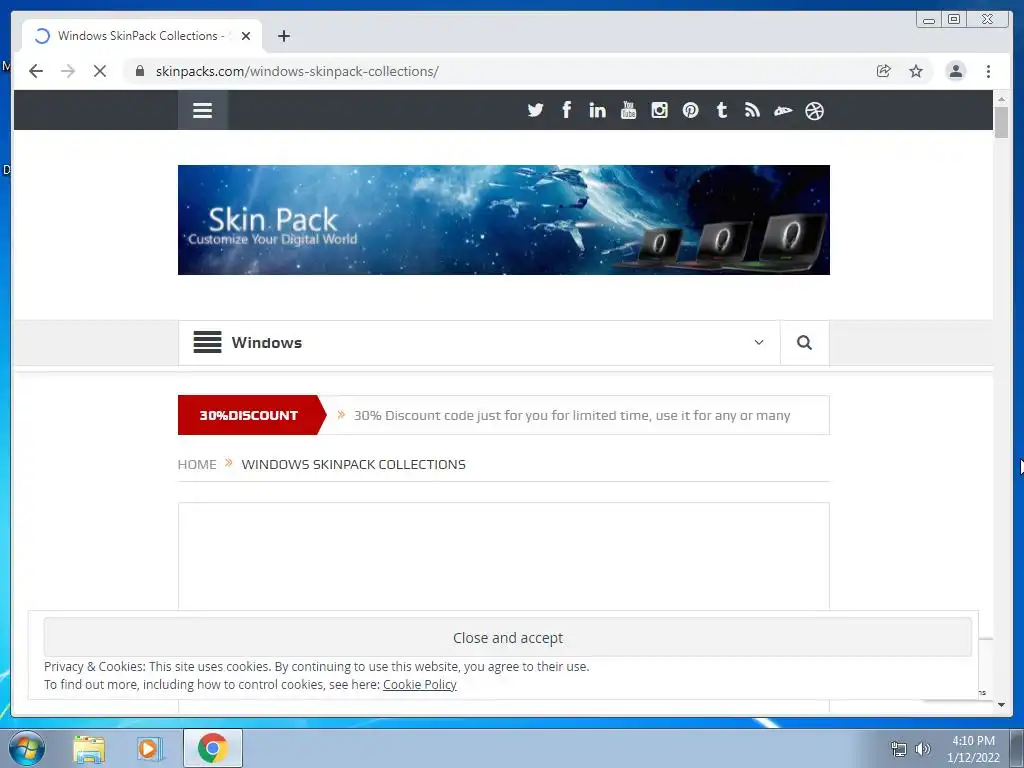1024x768 pixels.
Task: Click WINDOWS SKINPACK COLLECTIONS breadcrumb text
Action: coord(353,464)
